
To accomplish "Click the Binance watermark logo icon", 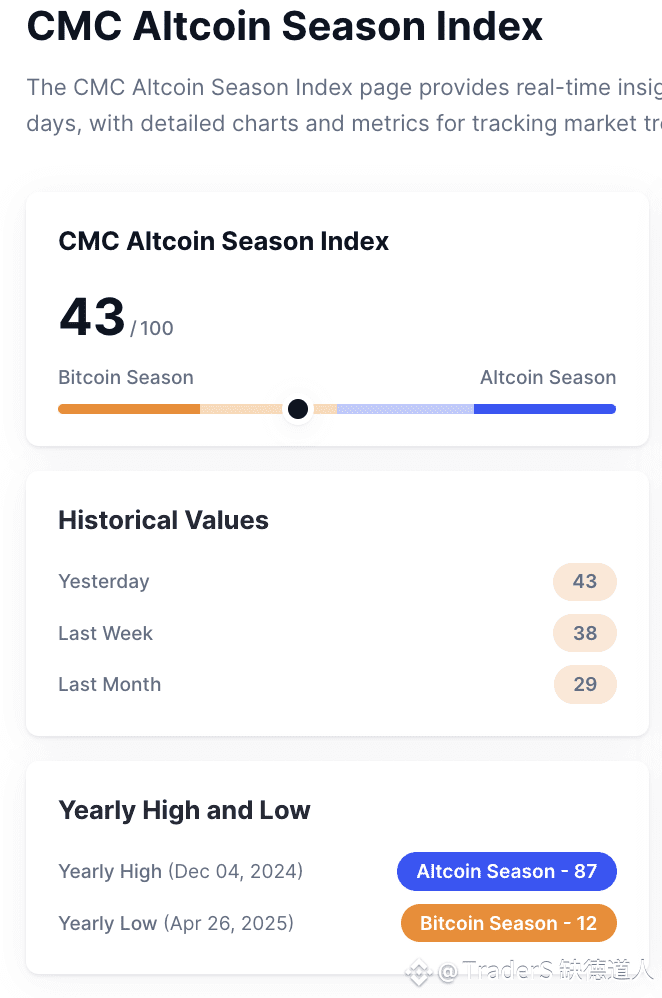I will 418,972.
